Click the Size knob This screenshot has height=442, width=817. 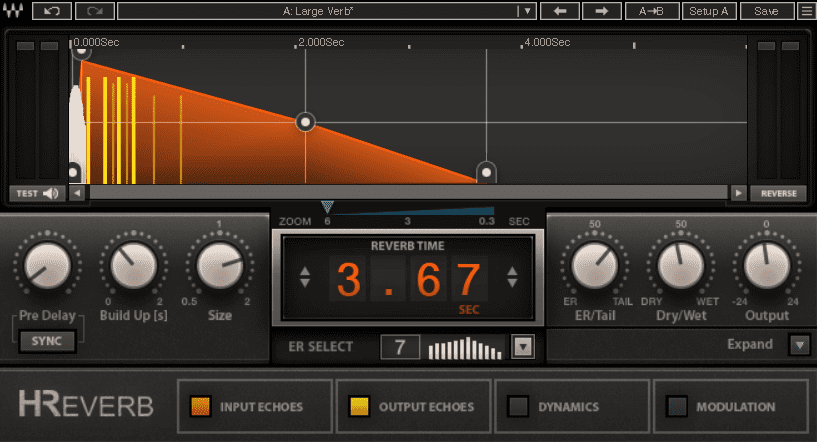(x=219, y=266)
